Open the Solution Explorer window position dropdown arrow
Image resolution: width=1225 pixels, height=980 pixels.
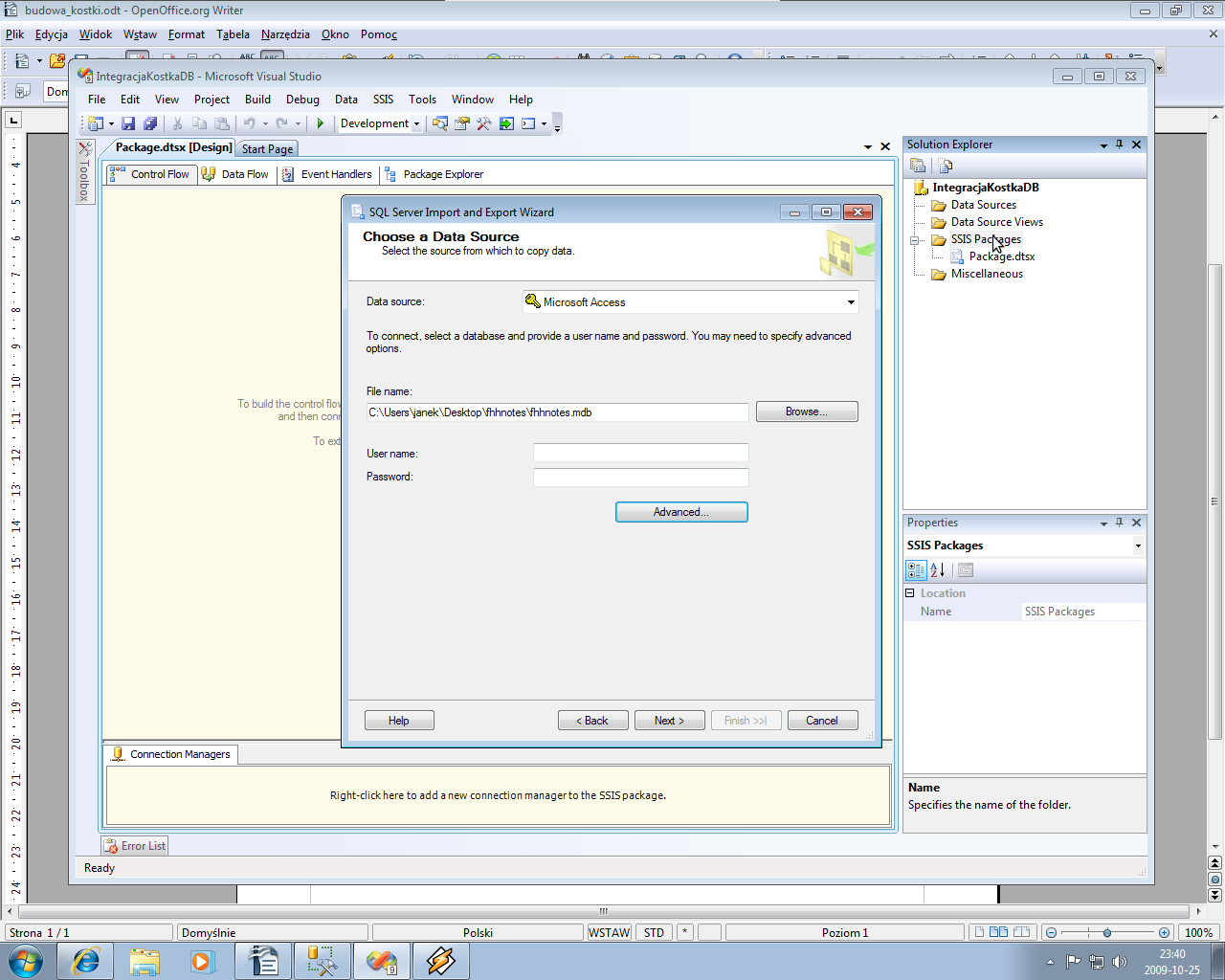pos(1103,145)
